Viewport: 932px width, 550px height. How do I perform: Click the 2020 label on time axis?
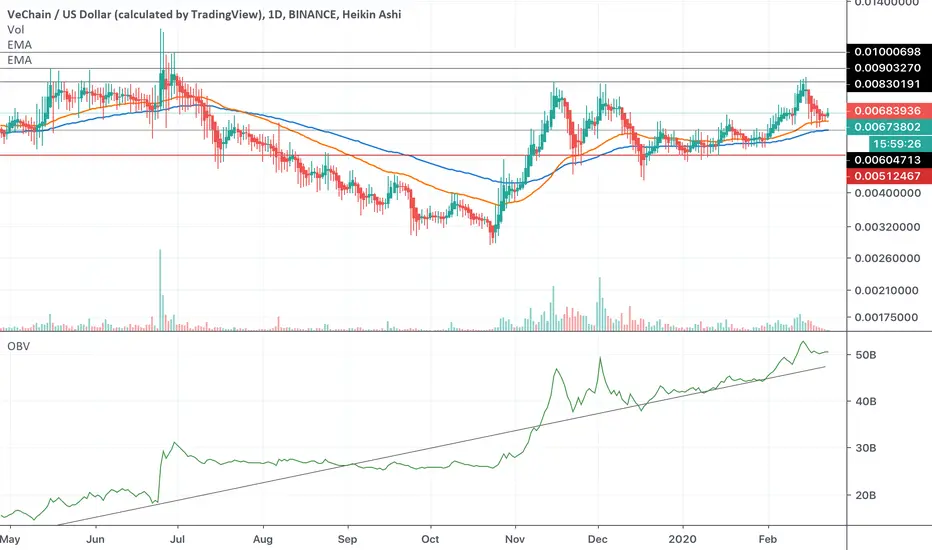click(682, 539)
